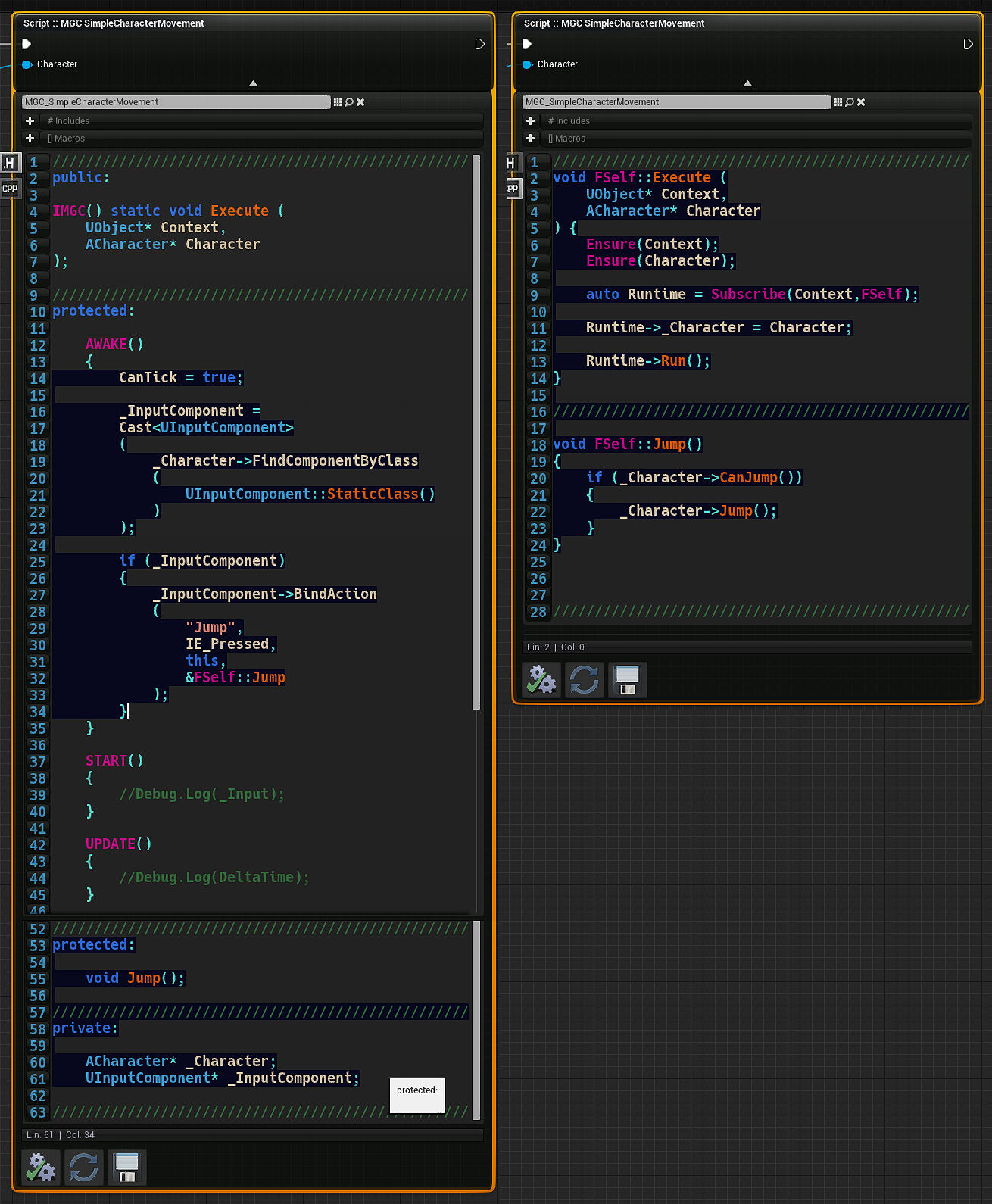
Task: Click the magnifier search icon in left node
Action: tap(349, 102)
